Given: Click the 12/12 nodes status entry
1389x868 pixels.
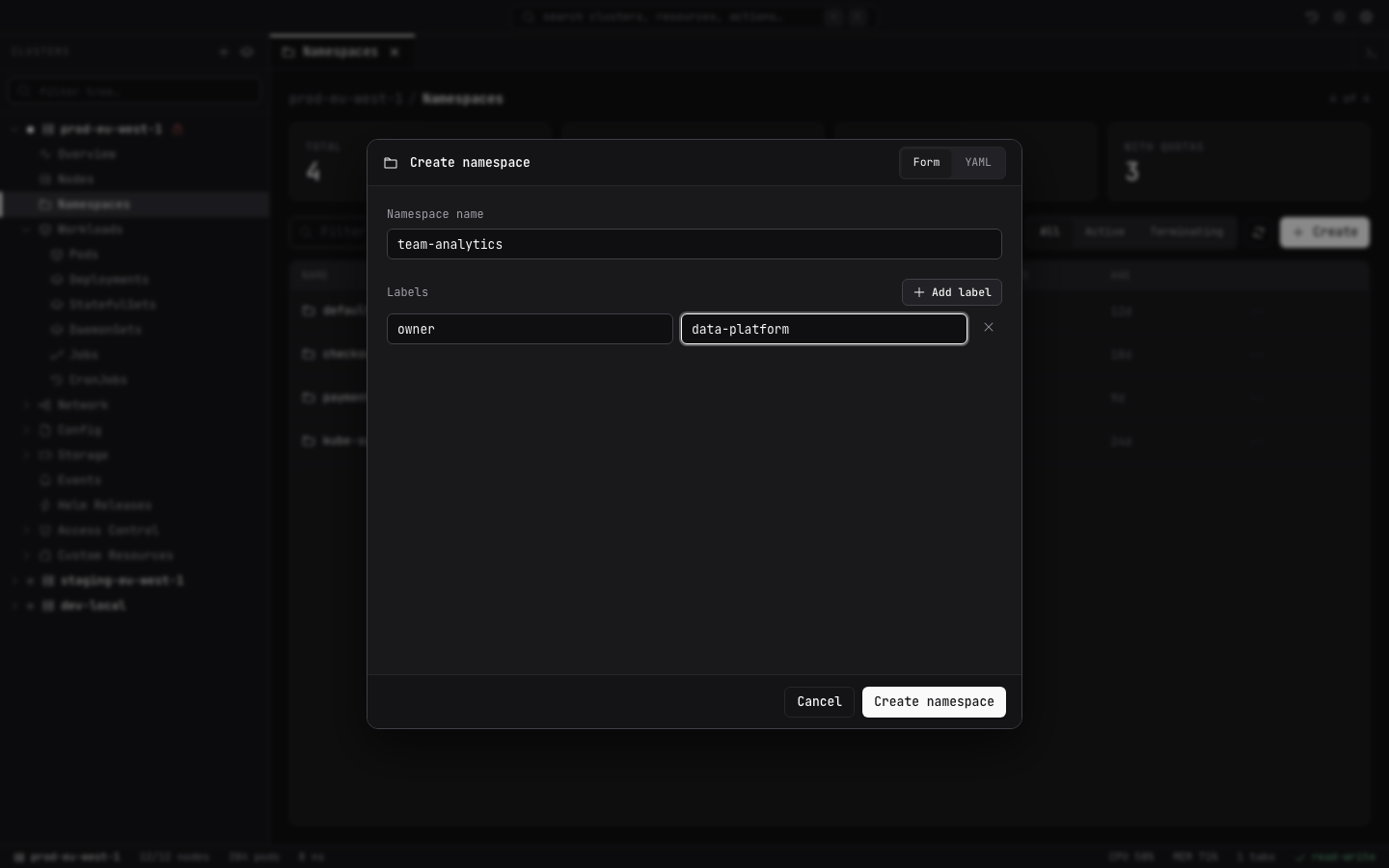Looking at the screenshot, I should [x=175, y=856].
